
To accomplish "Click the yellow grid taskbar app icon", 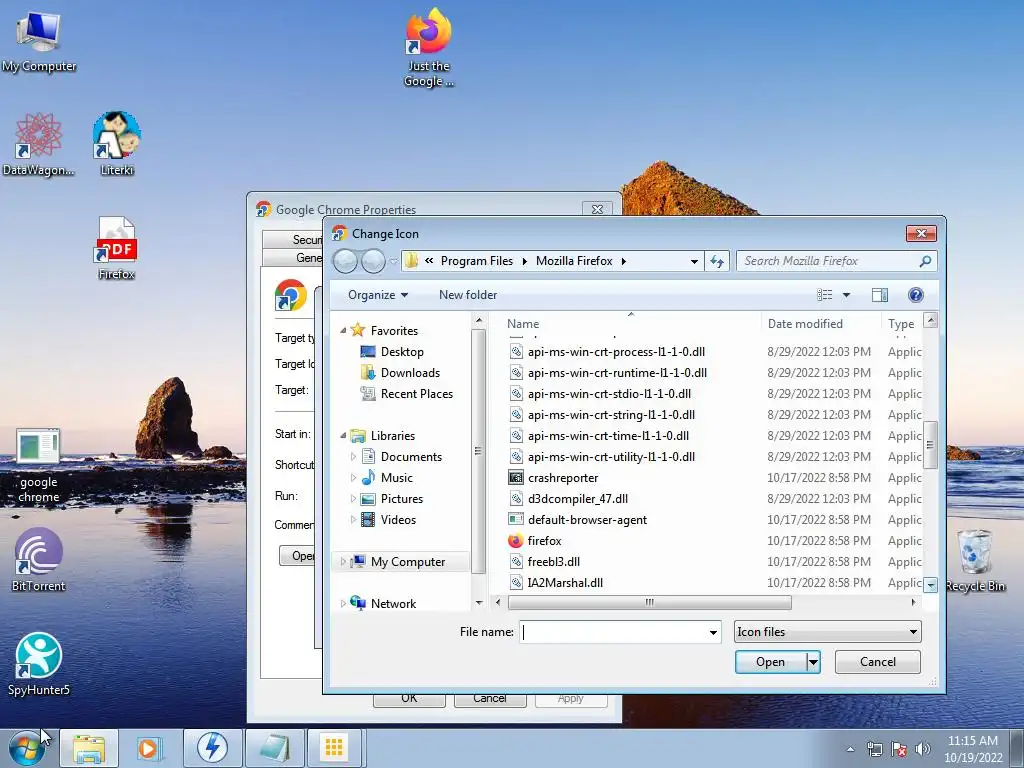I will coord(334,748).
